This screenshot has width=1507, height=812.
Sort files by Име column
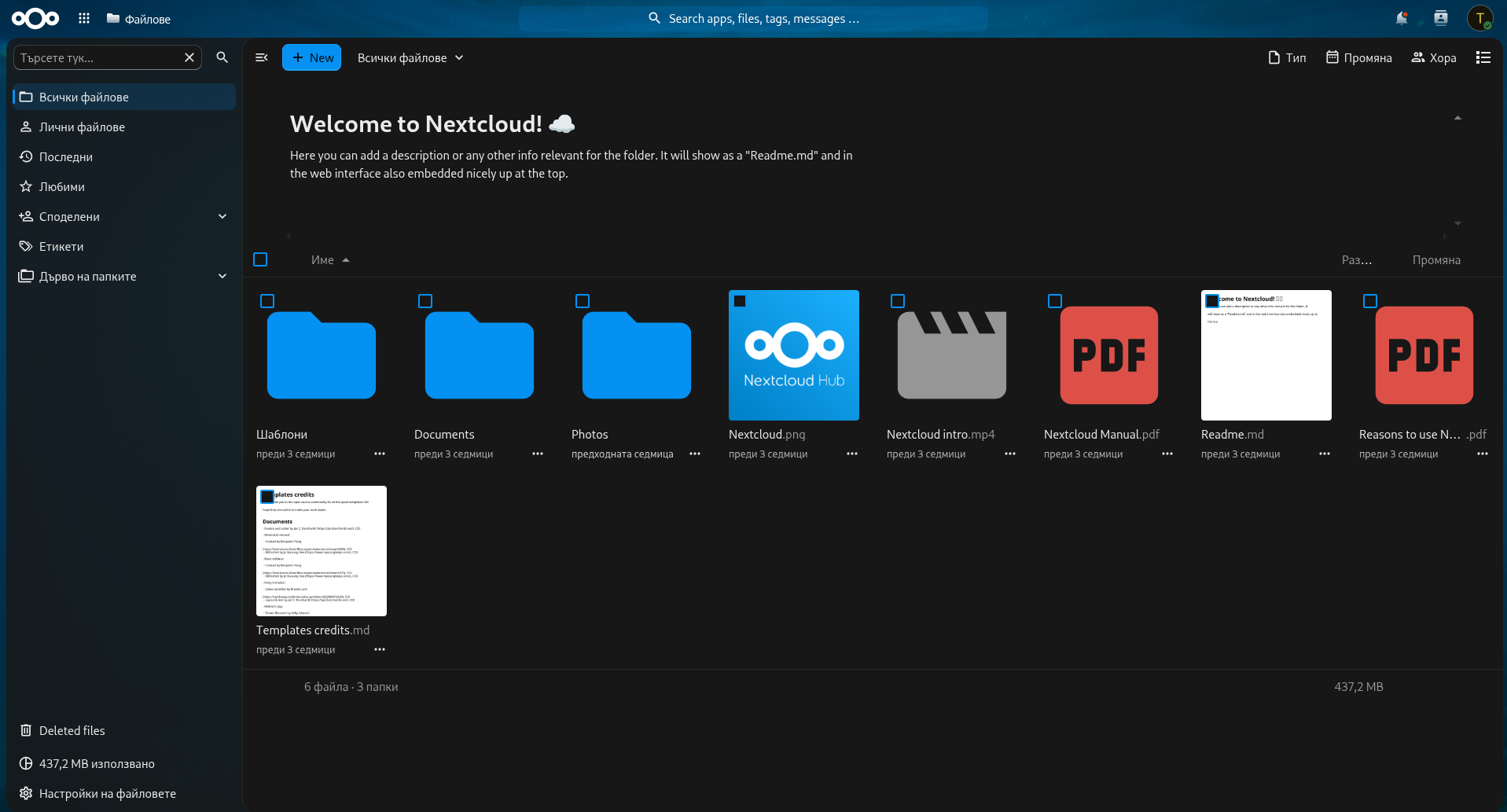330,259
